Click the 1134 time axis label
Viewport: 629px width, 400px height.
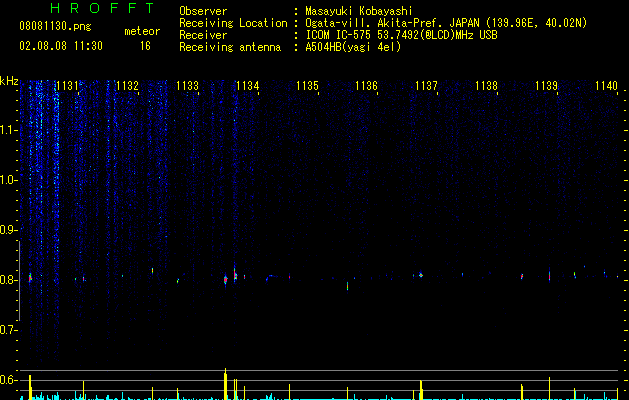248,86
